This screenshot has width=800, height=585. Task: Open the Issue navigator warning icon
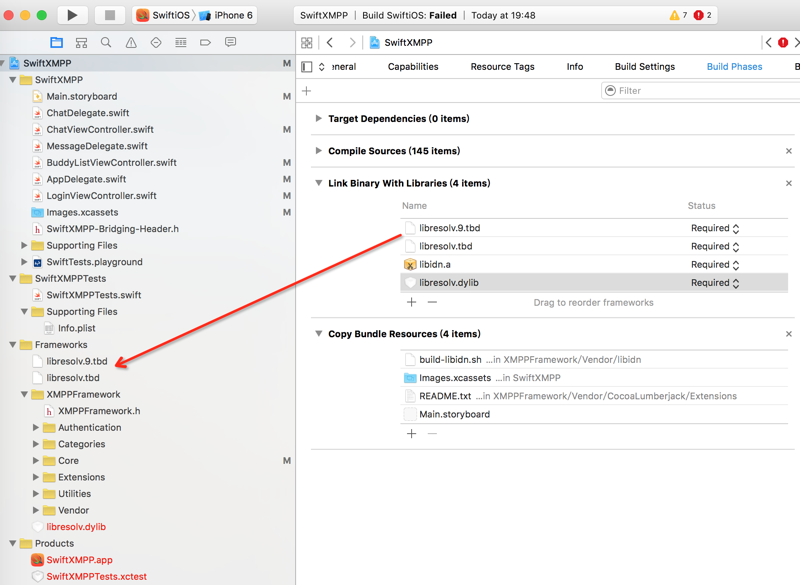tap(131, 42)
